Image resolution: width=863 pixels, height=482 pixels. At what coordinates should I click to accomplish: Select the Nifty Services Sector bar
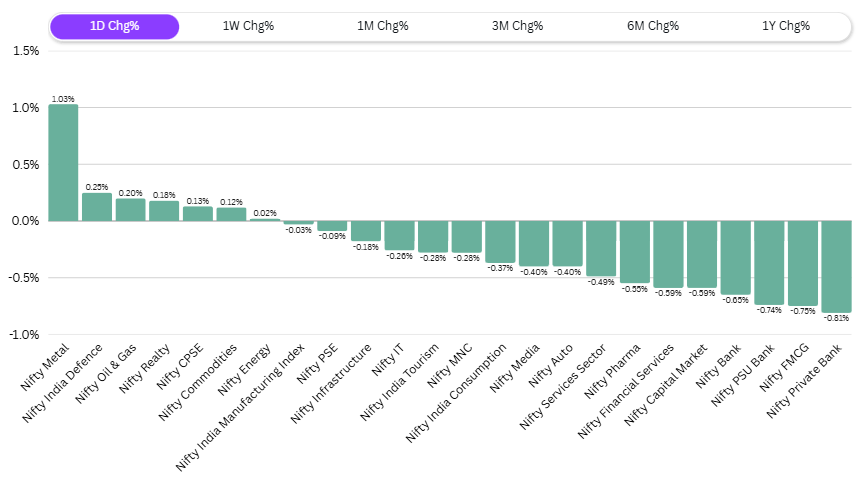point(601,248)
